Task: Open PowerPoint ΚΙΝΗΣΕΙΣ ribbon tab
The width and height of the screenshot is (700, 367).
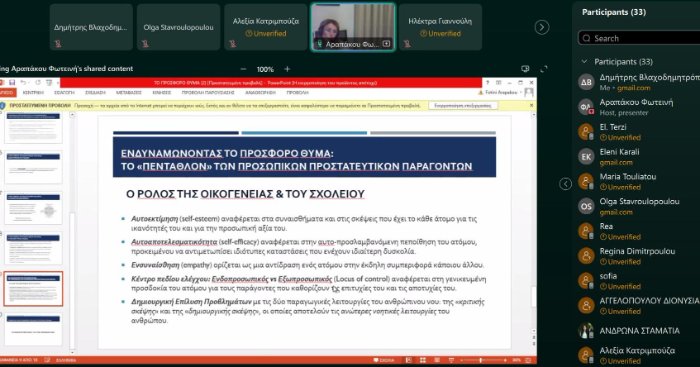Action: tap(162, 92)
